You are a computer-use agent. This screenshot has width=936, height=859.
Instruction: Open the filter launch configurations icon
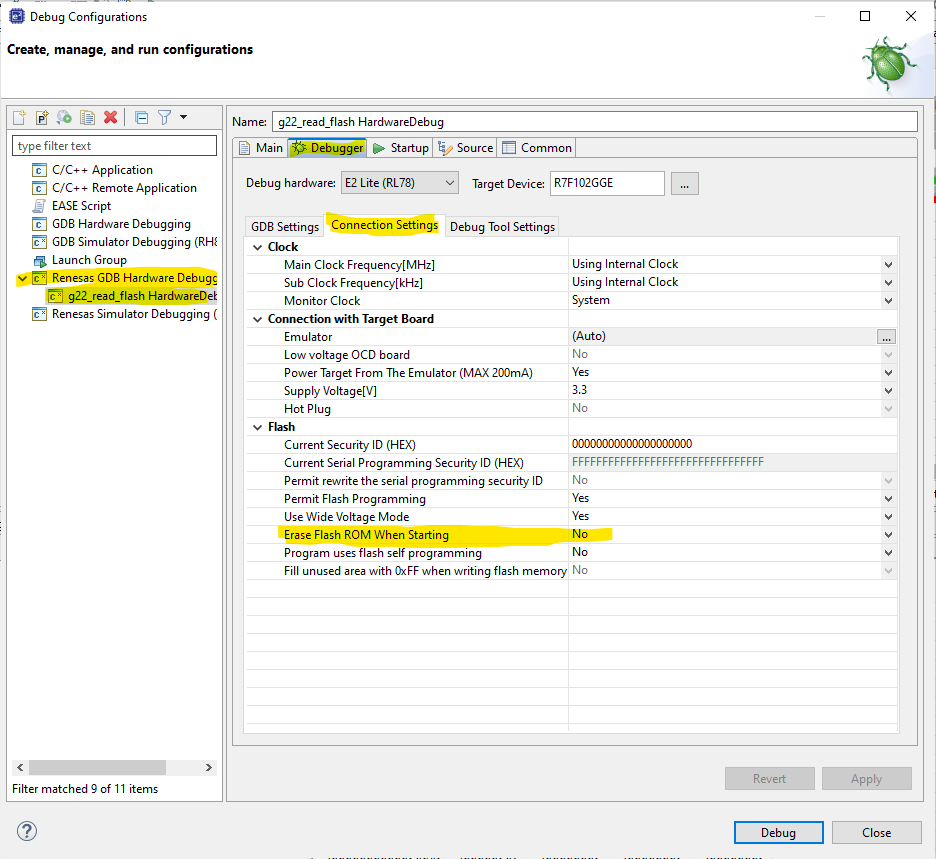(164, 117)
